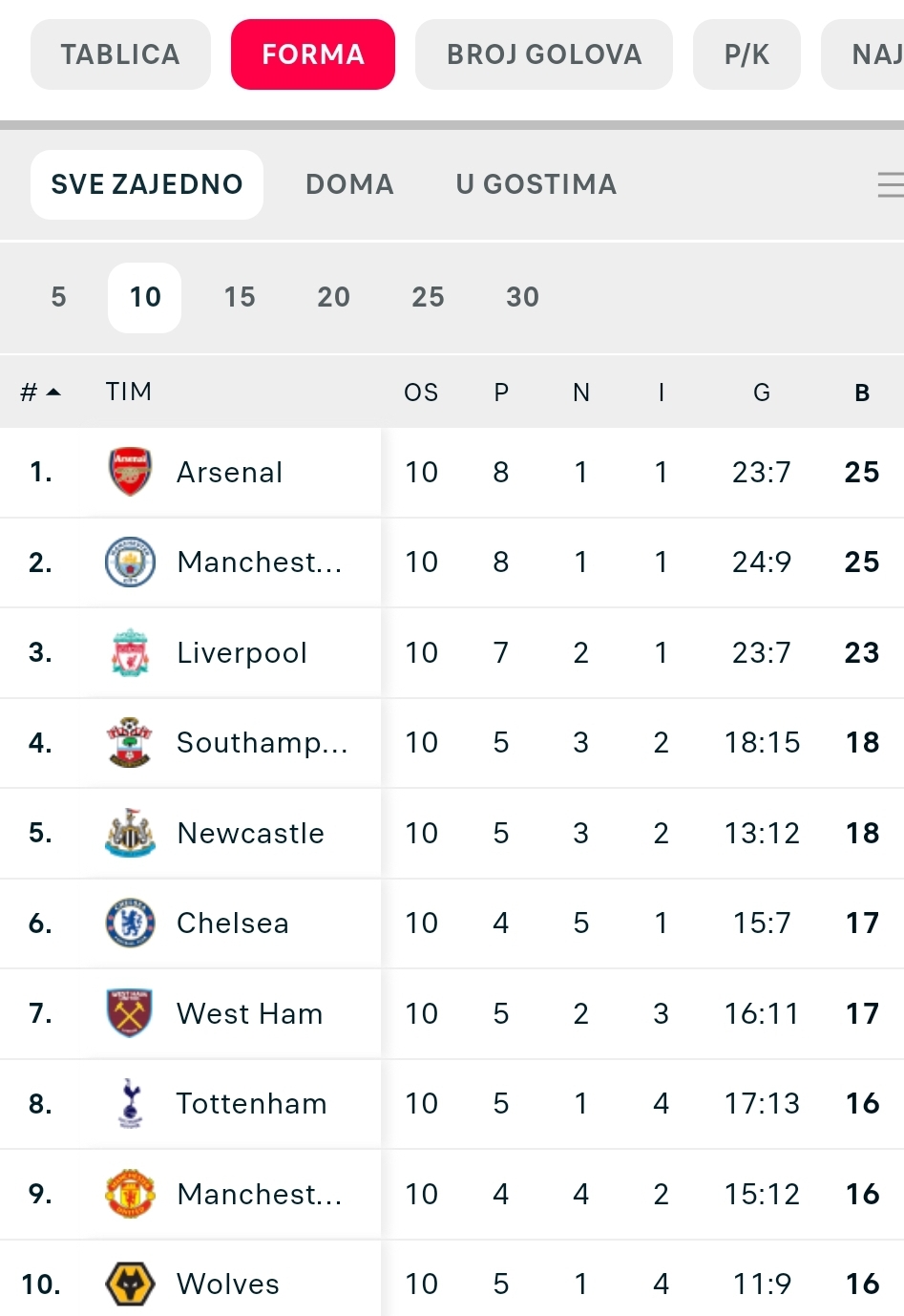Open the P/K tab button

[x=746, y=54]
